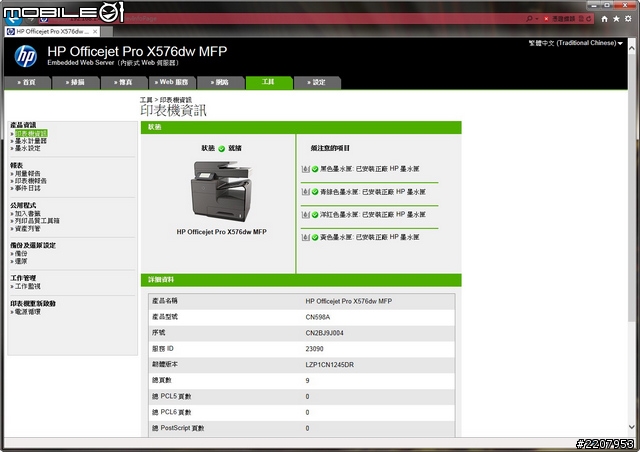
Task: Click the search magnifier in address bar
Action: (x=529, y=19)
